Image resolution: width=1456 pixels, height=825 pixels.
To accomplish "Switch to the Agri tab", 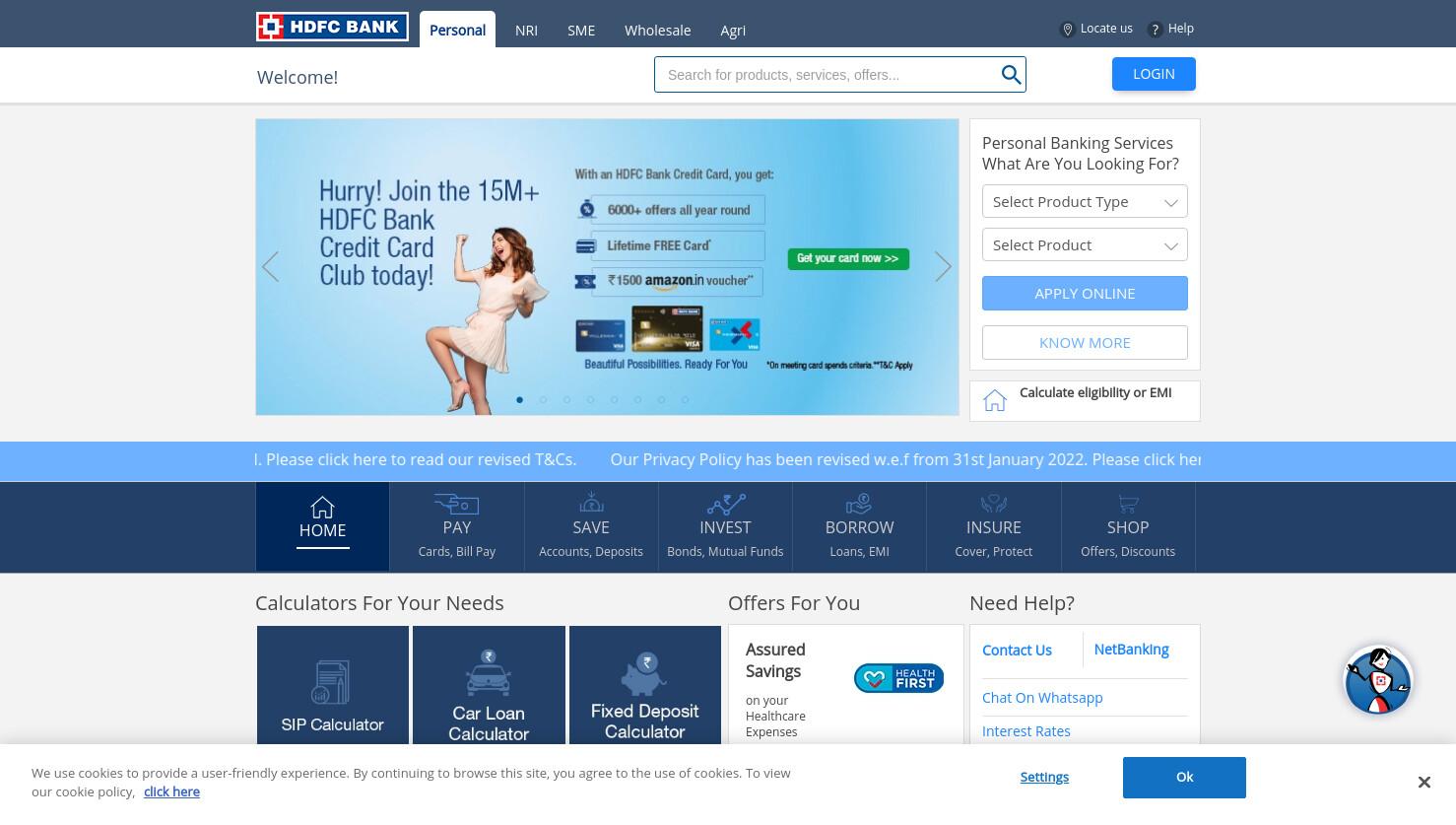I will point(733,31).
